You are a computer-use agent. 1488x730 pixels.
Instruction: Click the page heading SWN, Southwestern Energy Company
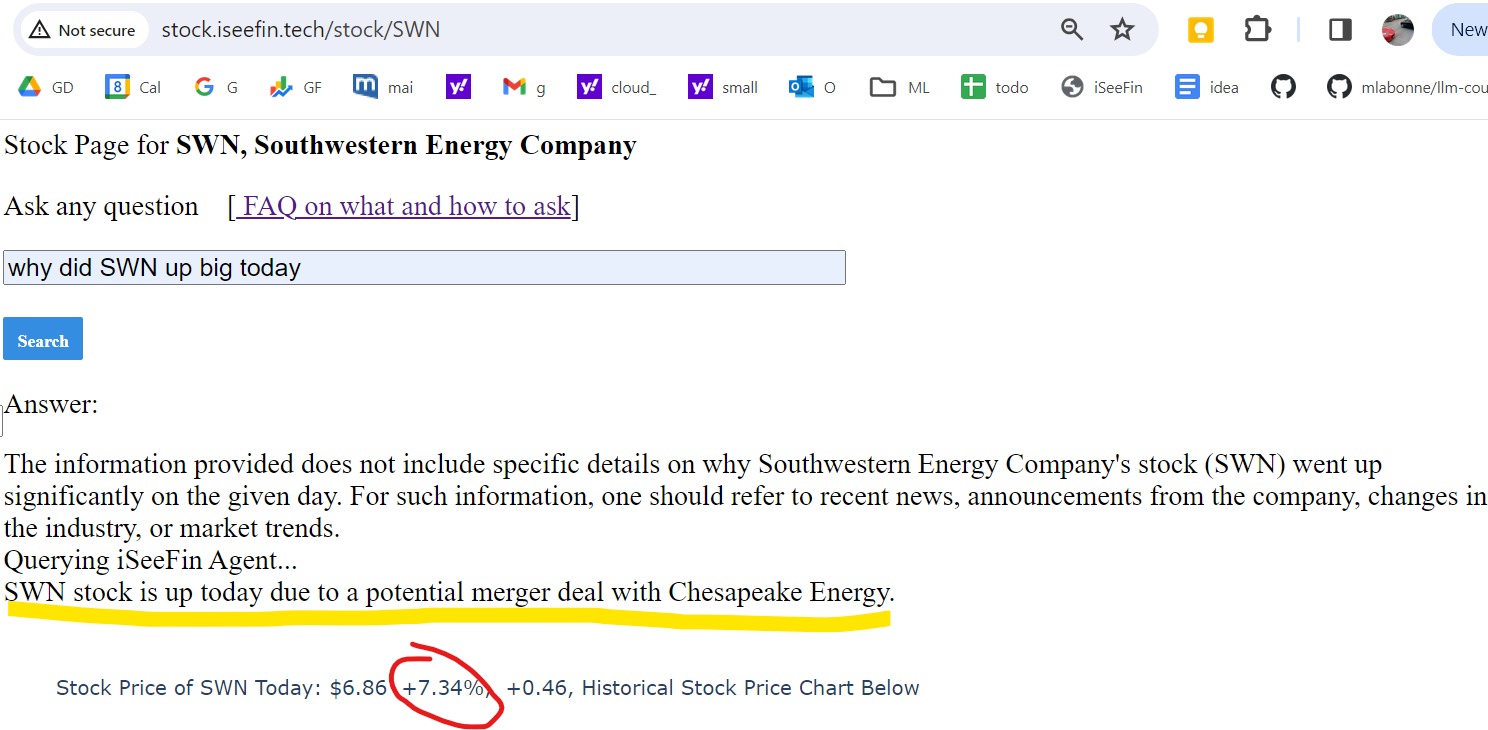coord(406,146)
